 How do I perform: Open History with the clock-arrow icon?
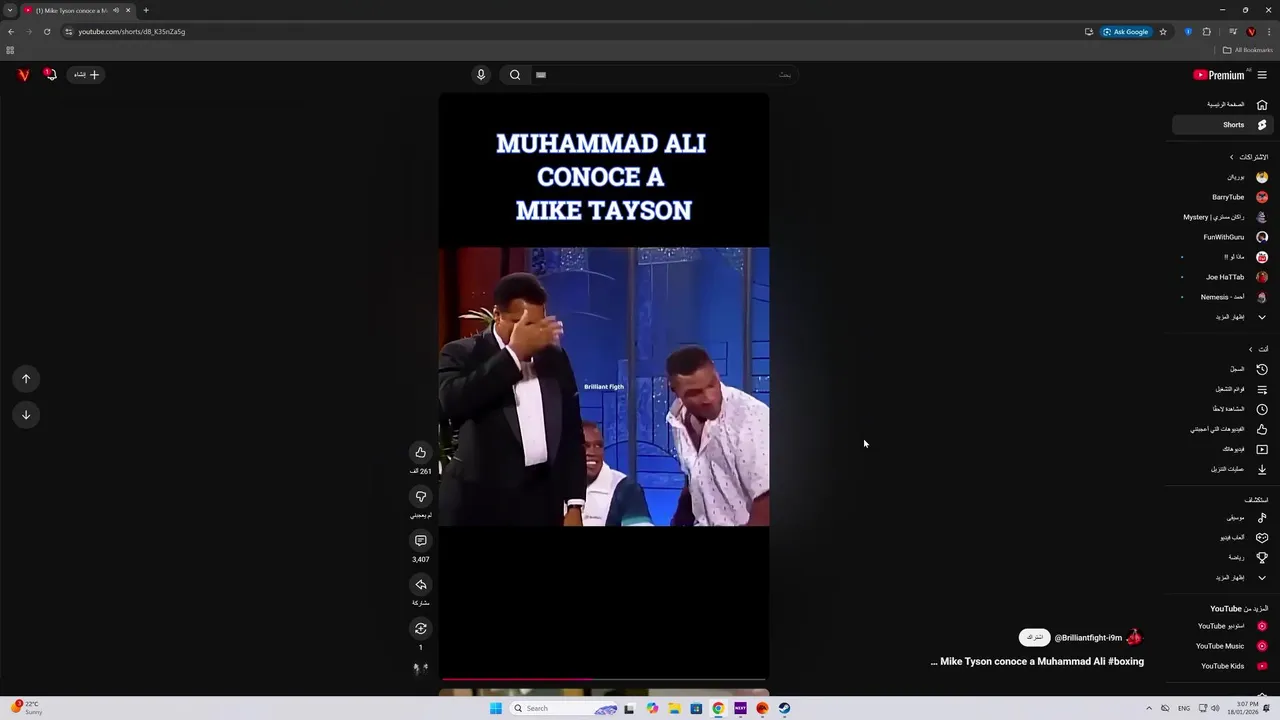1222,369
